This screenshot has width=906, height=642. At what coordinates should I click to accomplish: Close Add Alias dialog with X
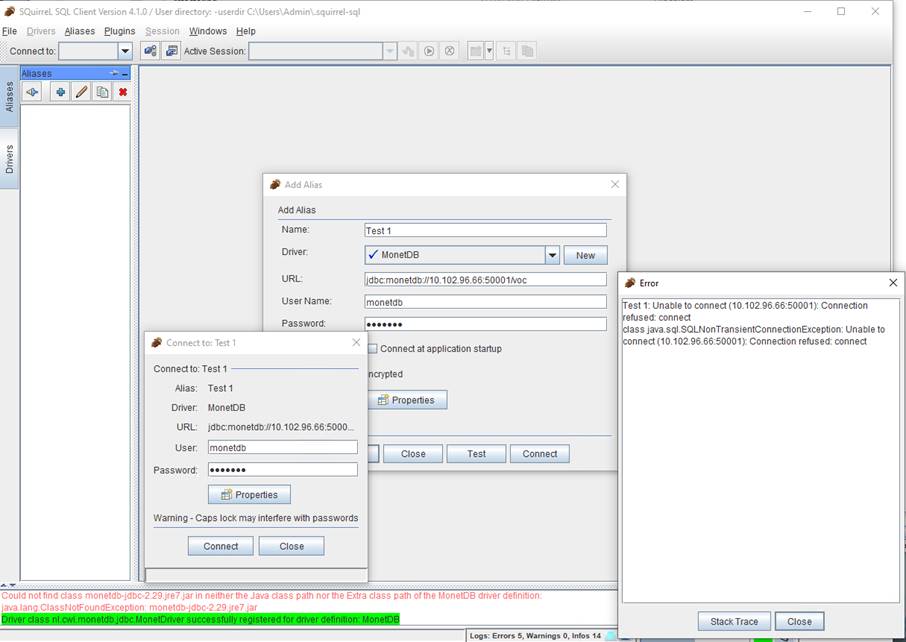coord(615,184)
